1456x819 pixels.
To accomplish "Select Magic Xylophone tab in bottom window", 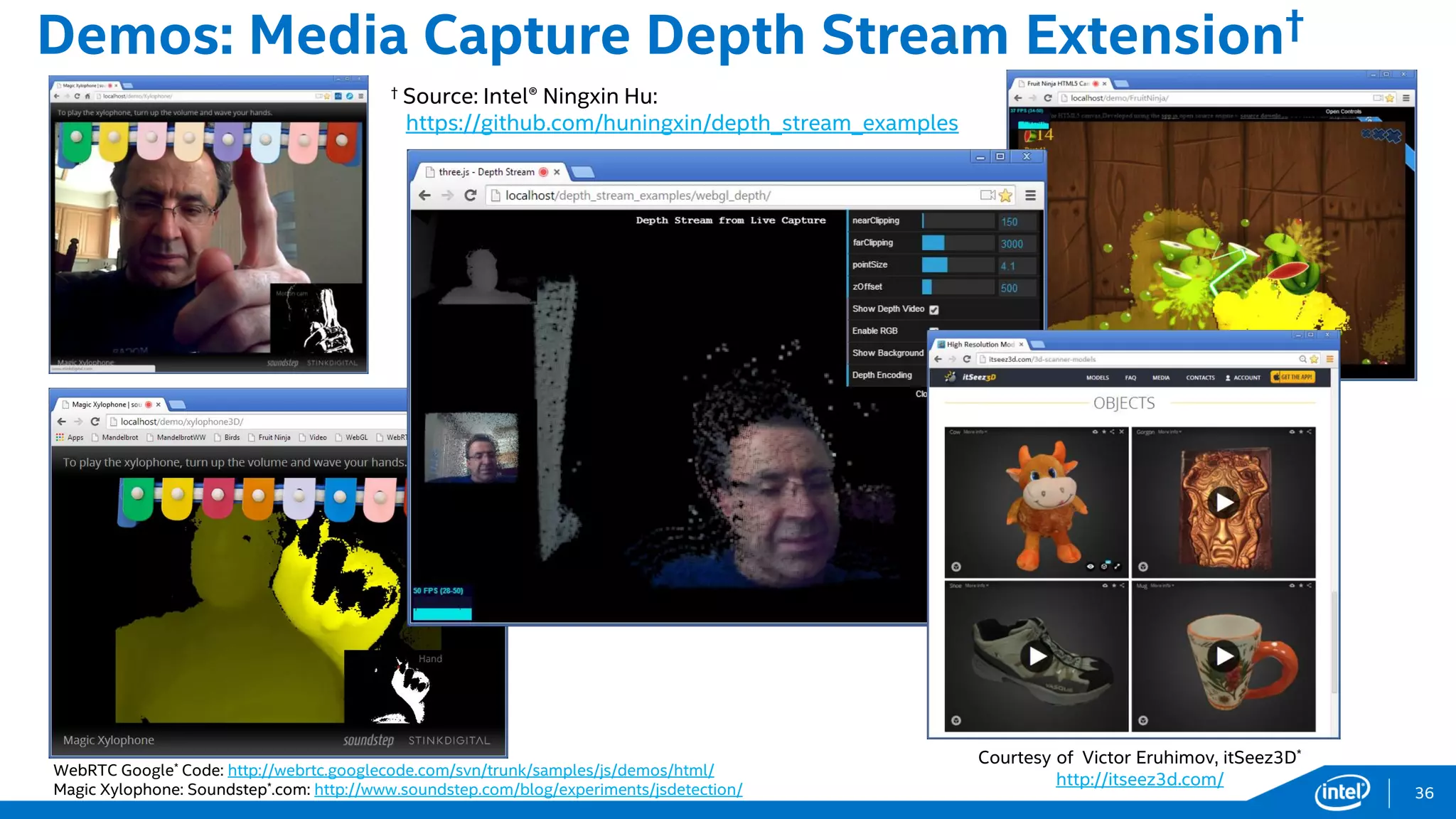I will pyautogui.click(x=107, y=405).
